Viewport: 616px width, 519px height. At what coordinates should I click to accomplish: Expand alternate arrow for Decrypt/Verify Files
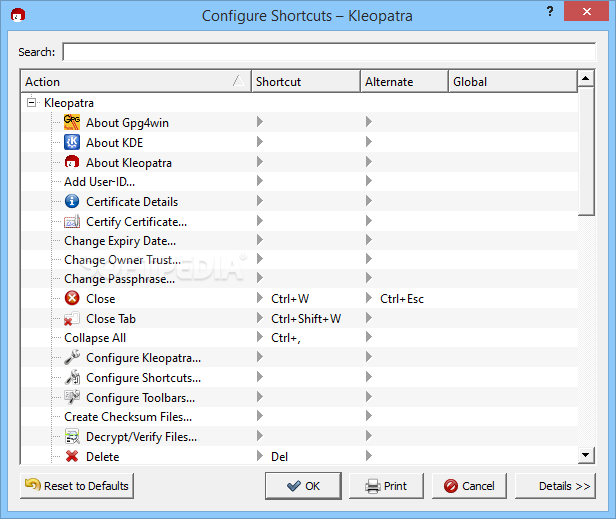[368, 436]
